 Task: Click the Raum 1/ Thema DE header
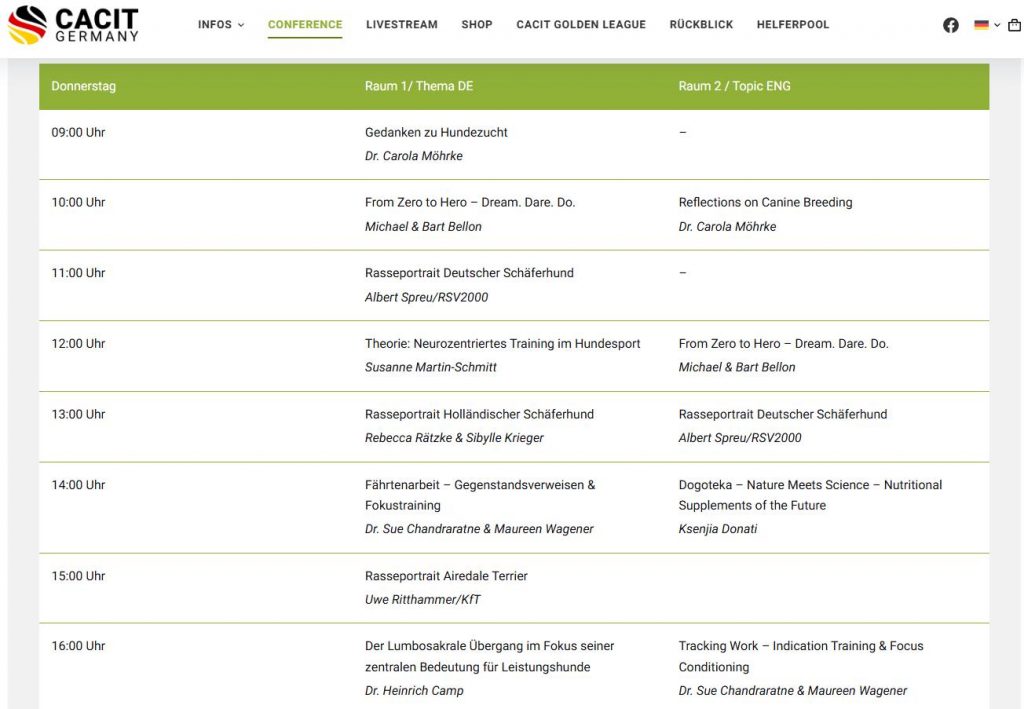419,86
